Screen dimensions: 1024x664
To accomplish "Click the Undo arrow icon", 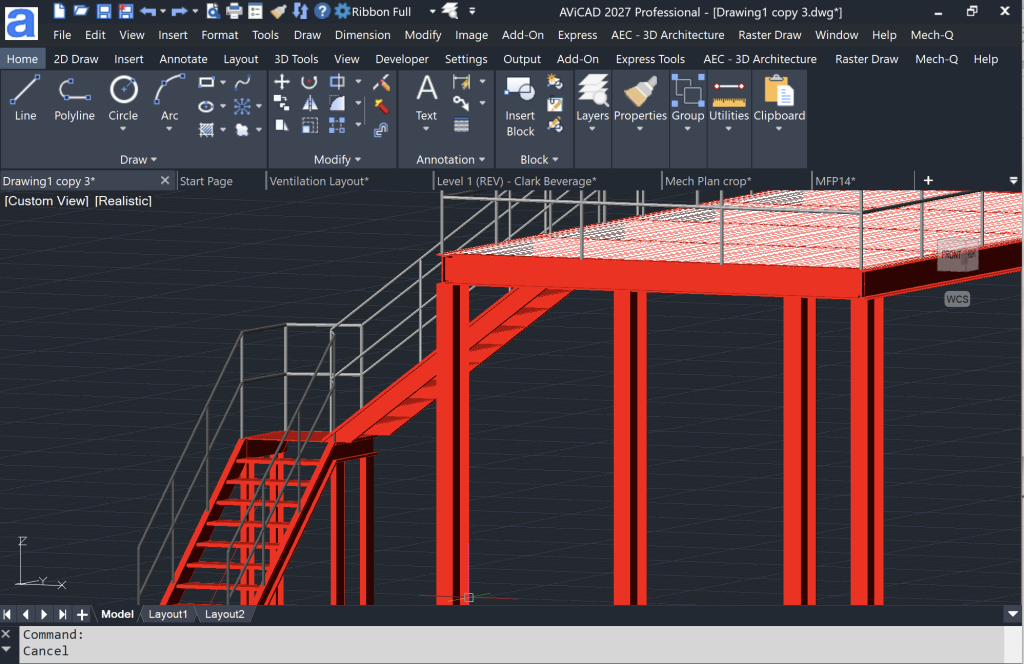I will [148, 11].
